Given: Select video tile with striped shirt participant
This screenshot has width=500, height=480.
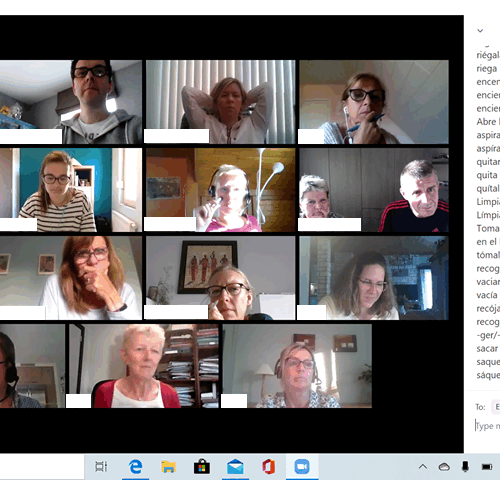Looking at the screenshot, I should (71, 190).
